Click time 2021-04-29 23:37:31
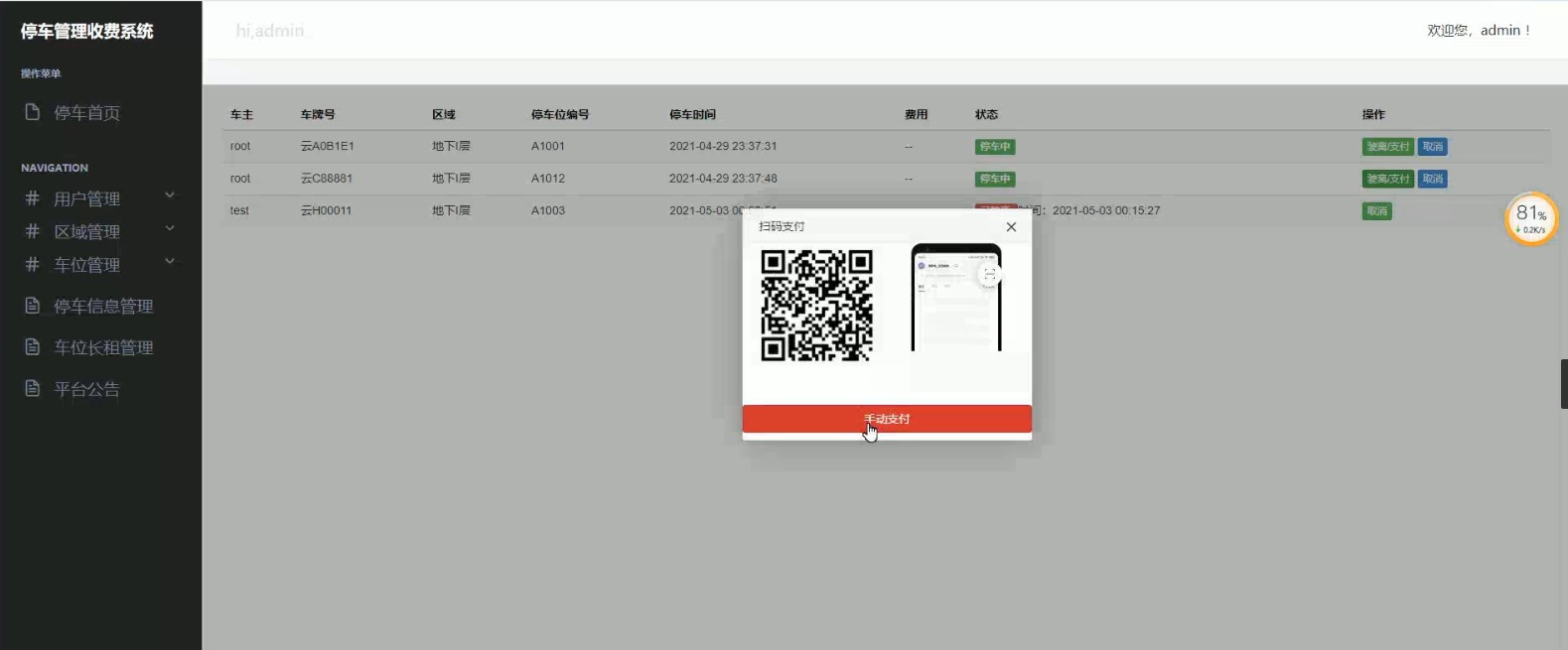The height and width of the screenshot is (650, 1568). (723, 146)
